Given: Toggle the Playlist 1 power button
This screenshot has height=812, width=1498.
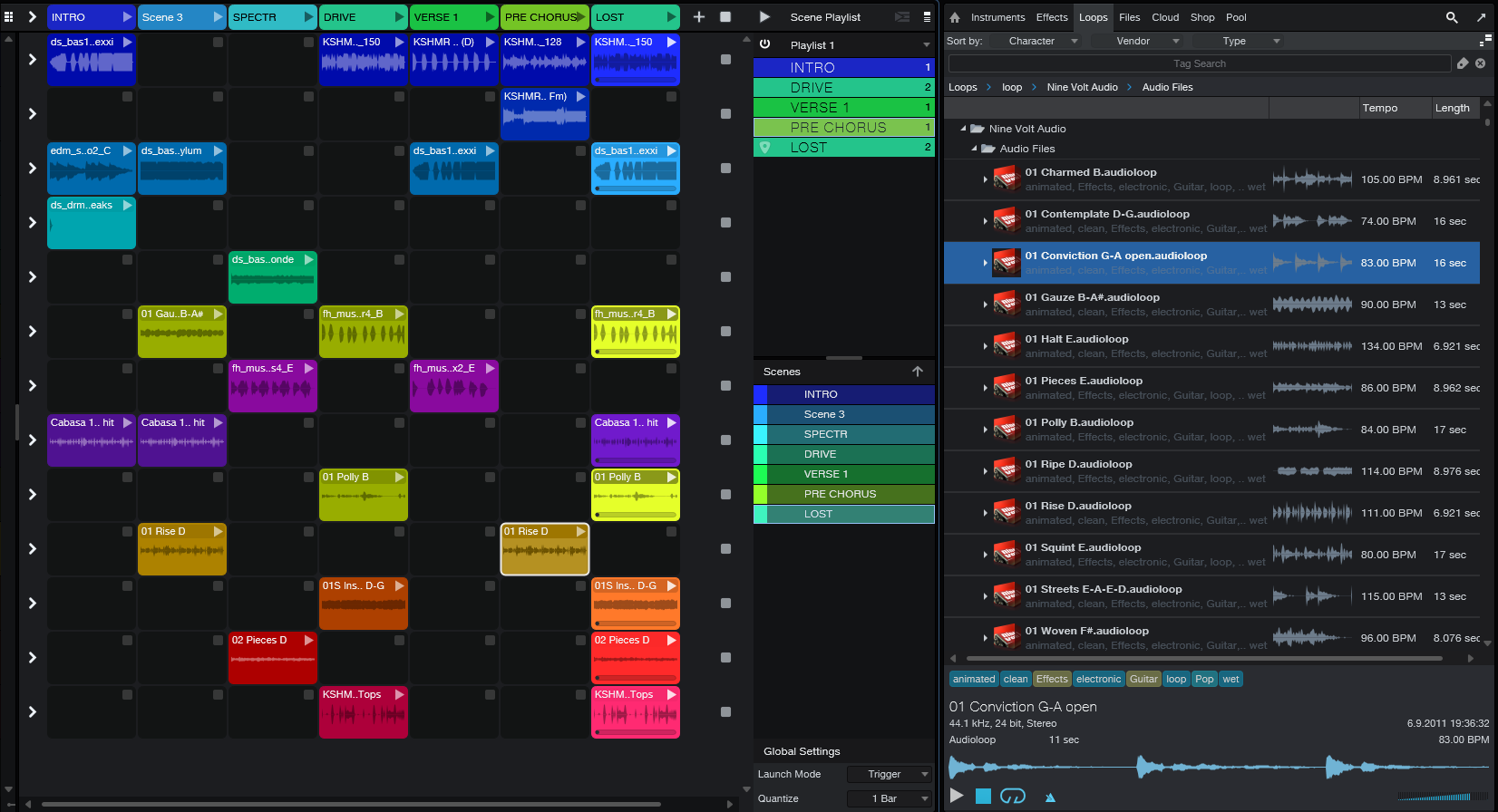Looking at the screenshot, I should coord(764,44).
